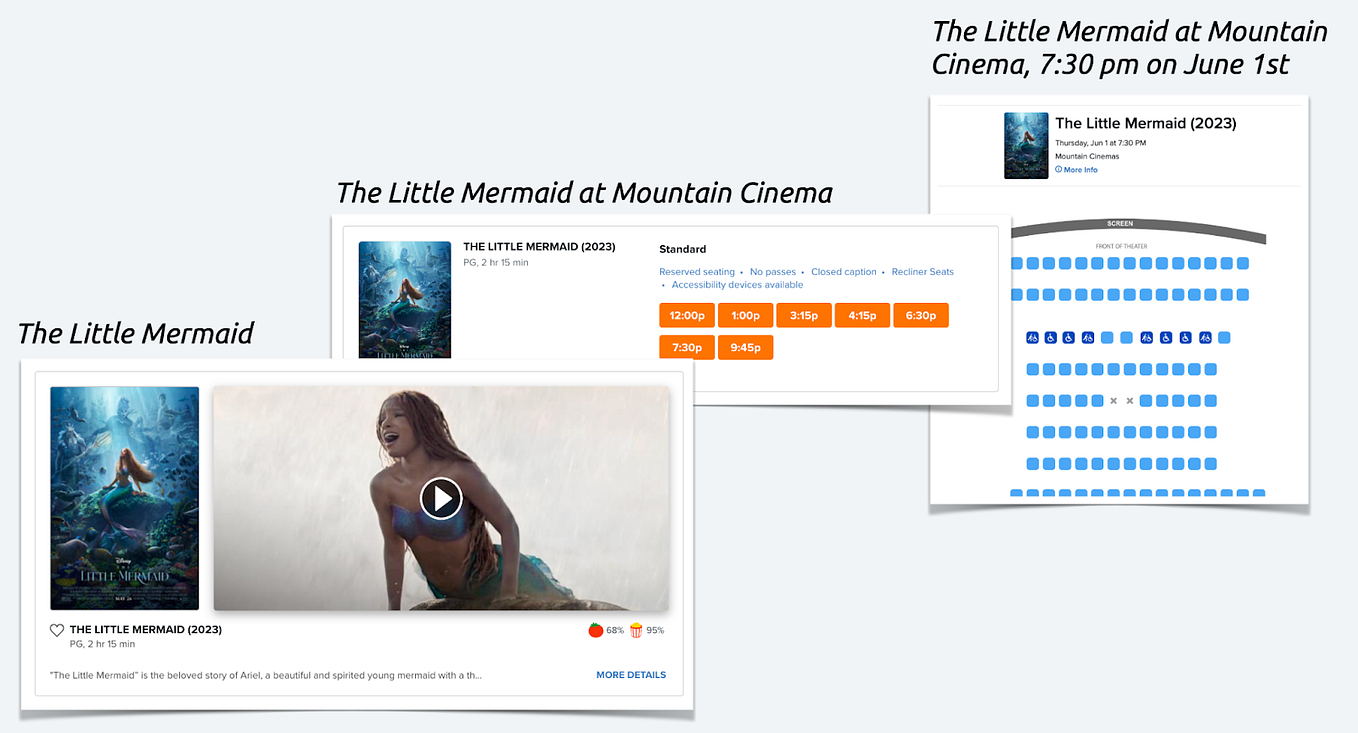Choose the 3:15p showtime
Screen dimensions: 1358x733
click(x=804, y=316)
